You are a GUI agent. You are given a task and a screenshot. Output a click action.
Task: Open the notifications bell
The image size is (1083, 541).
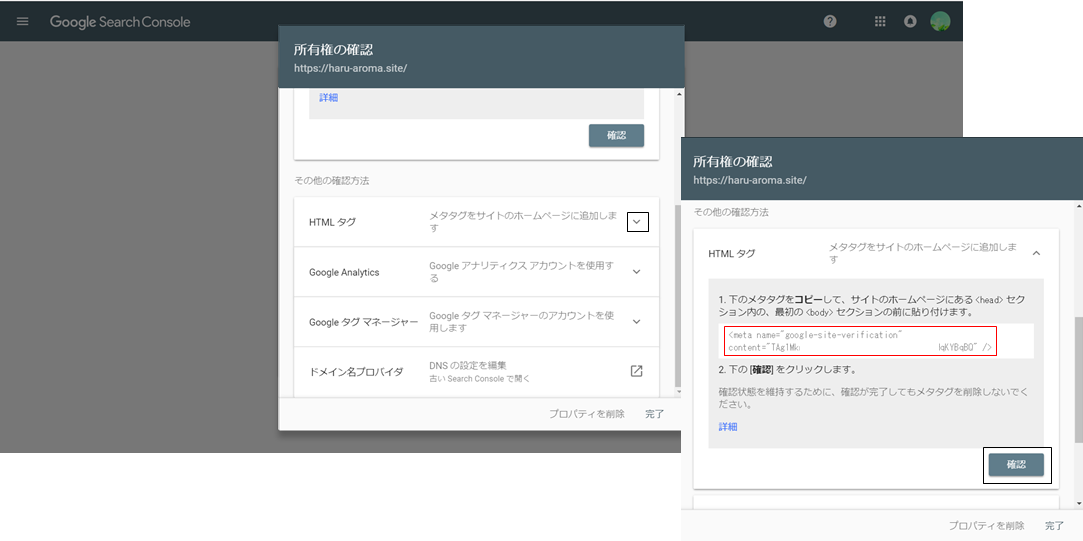coord(910,21)
